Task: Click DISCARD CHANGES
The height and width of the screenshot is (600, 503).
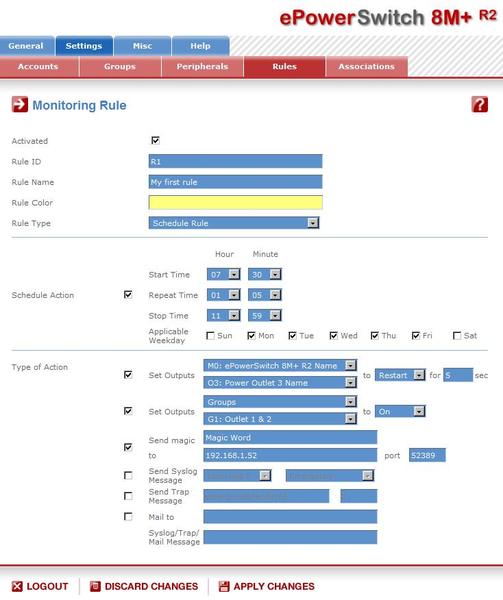Action: 151,586
